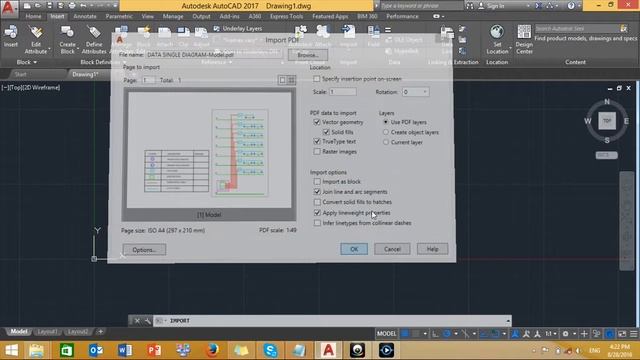Uncheck Vector geometry checkbox
The width and height of the screenshot is (640, 360).
coord(317,122)
